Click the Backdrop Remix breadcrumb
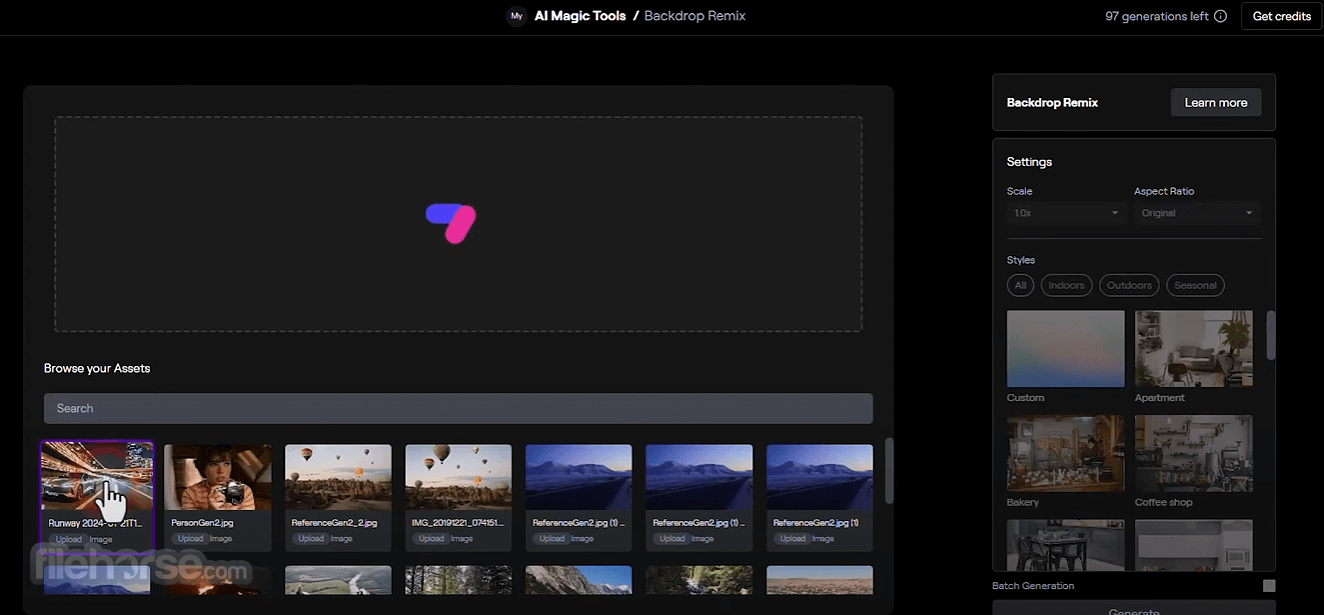Image resolution: width=1324 pixels, height=615 pixels. pos(695,16)
